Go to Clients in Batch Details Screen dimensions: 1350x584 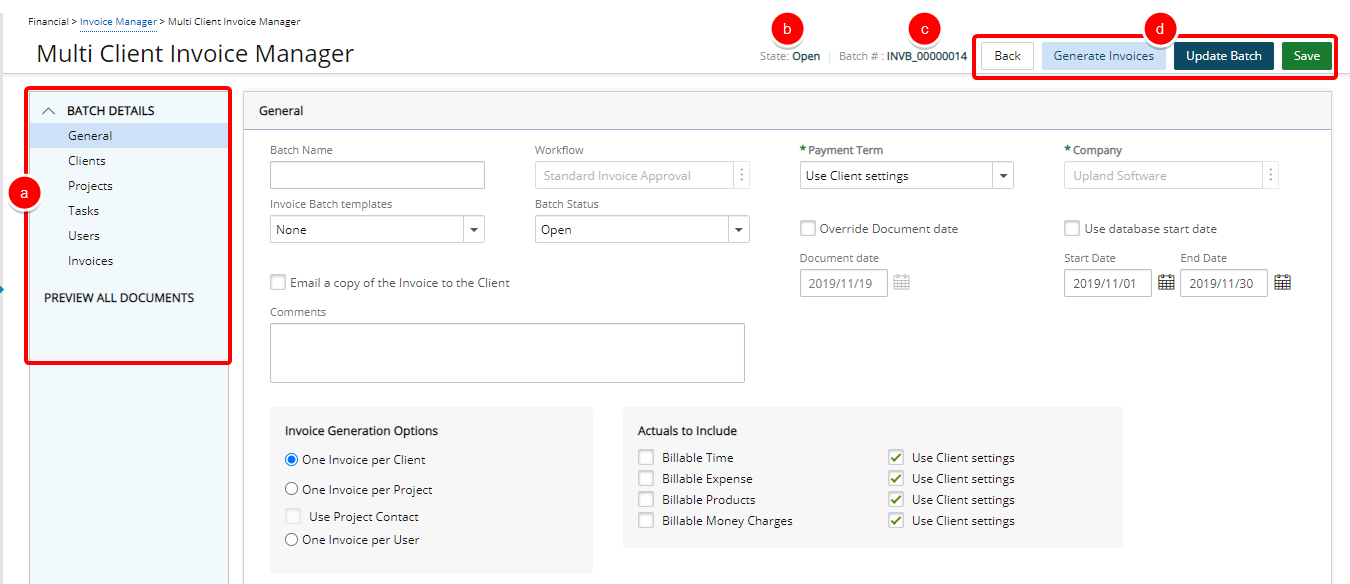click(87, 161)
